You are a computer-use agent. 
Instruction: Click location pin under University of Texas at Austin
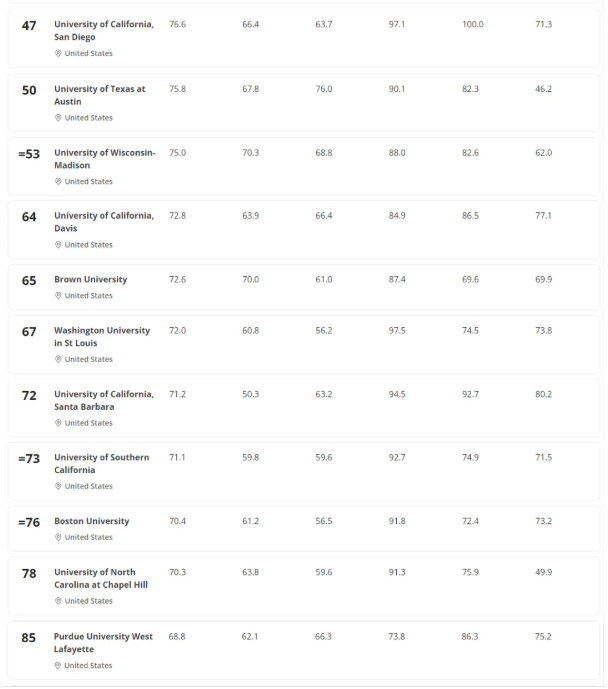point(58,118)
